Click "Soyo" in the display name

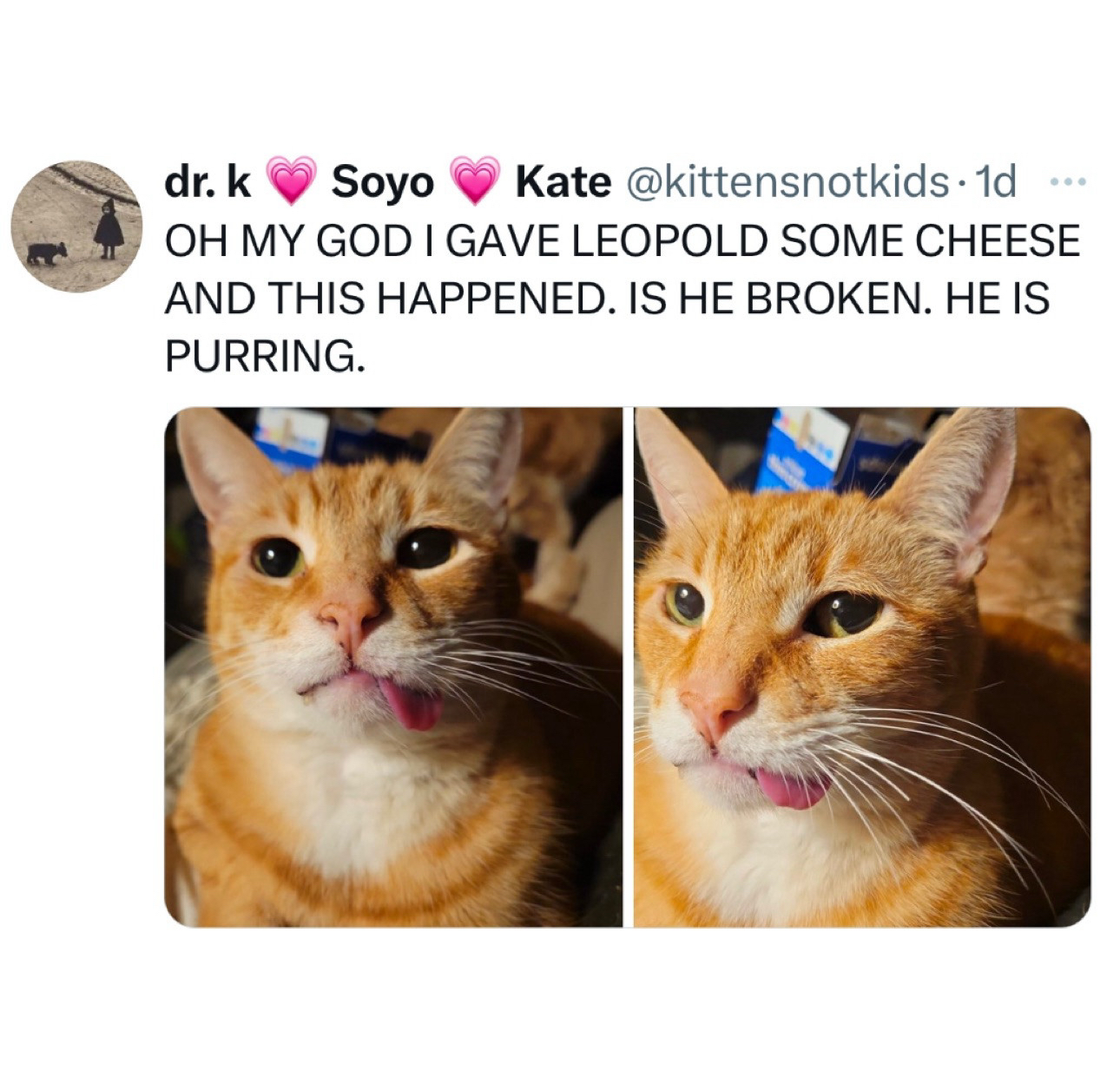click(x=383, y=182)
